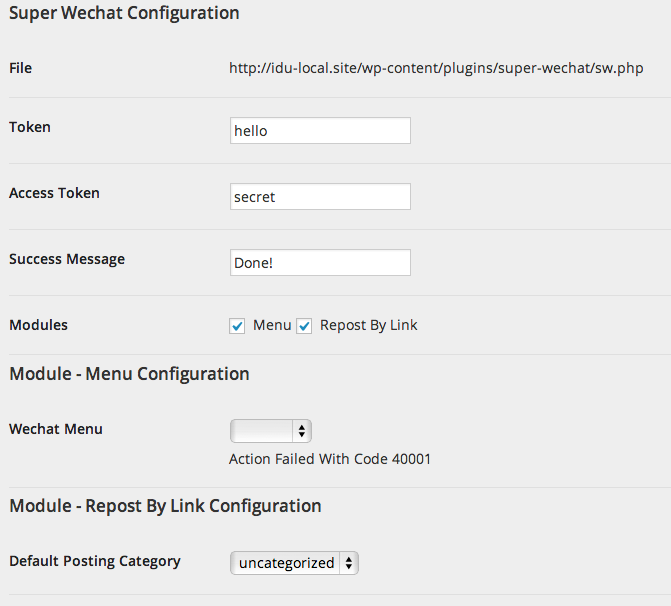The width and height of the screenshot is (671, 606).
Task: Click the Access Token field containing secret
Action: pyautogui.click(x=320, y=196)
